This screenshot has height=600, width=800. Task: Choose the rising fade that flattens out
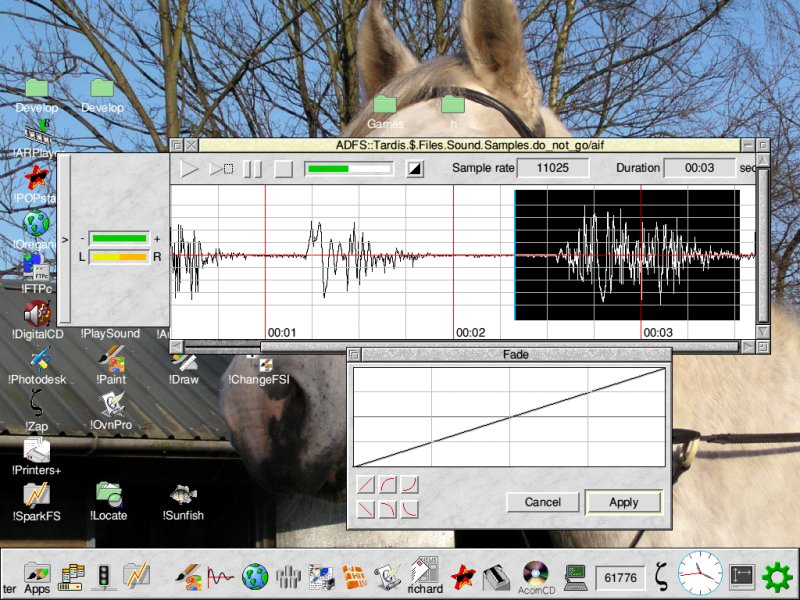tap(388, 484)
